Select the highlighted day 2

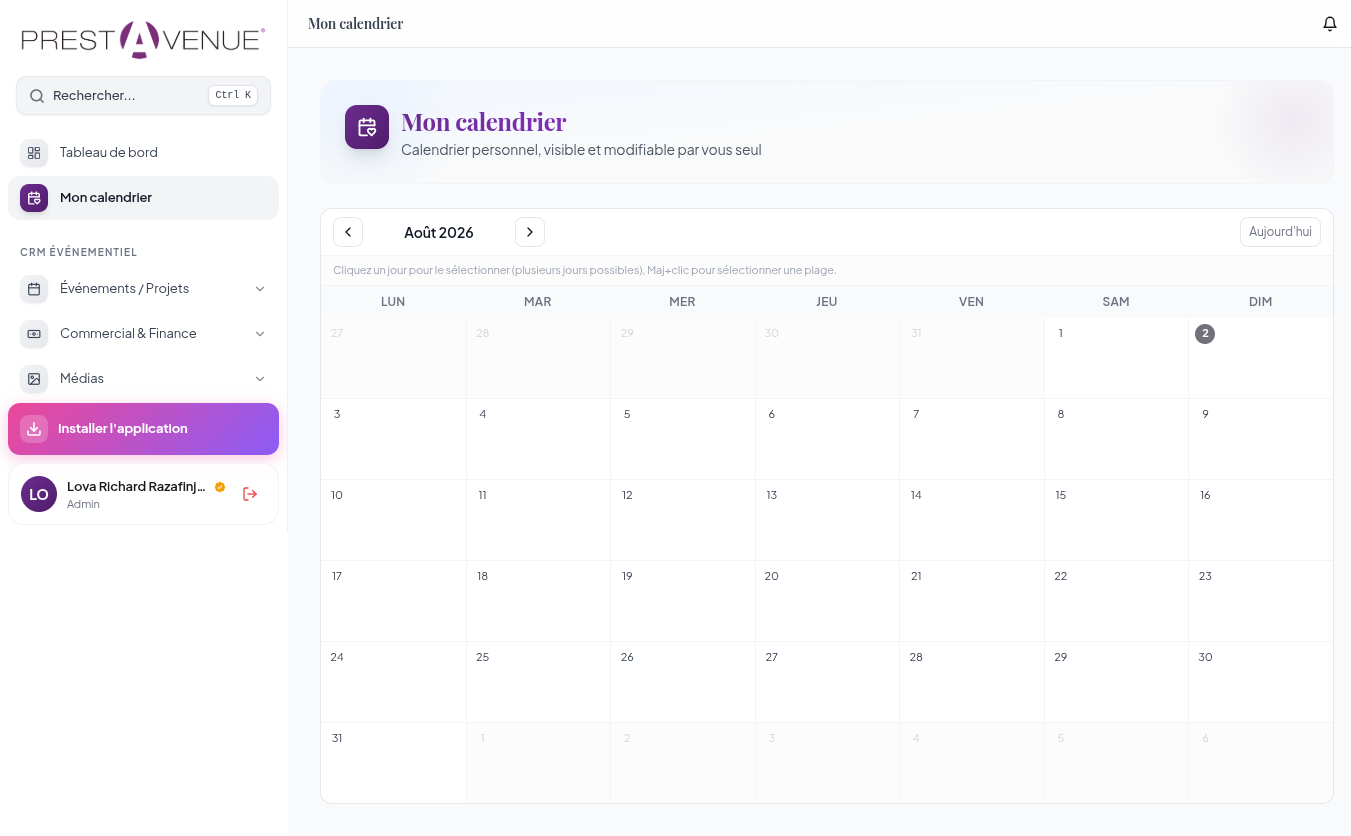[x=1260, y=358]
